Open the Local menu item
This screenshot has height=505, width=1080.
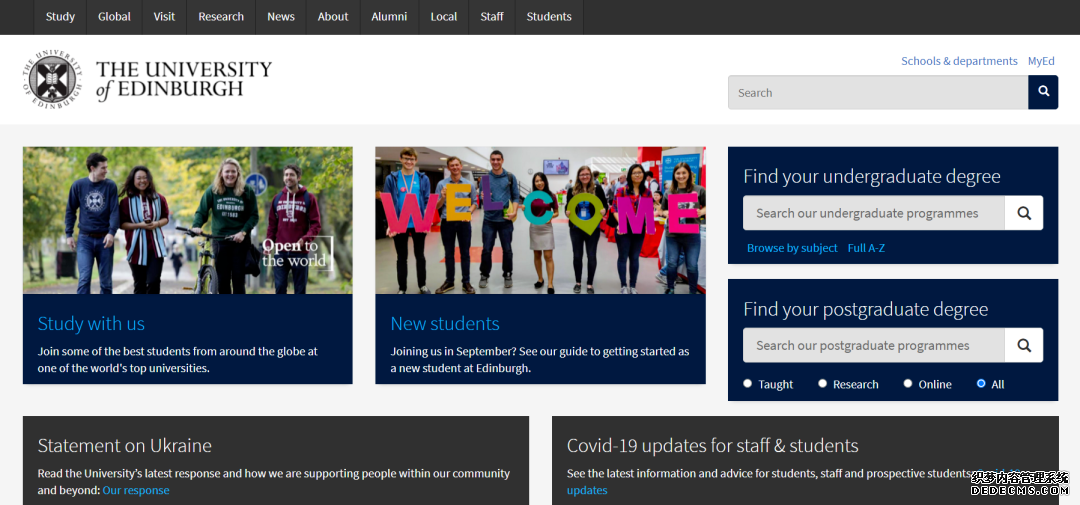pyautogui.click(x=444, y=17)
